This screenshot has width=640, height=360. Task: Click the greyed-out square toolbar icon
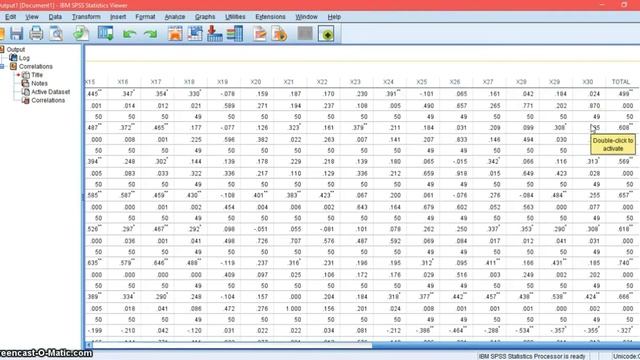tap(305, 33)
